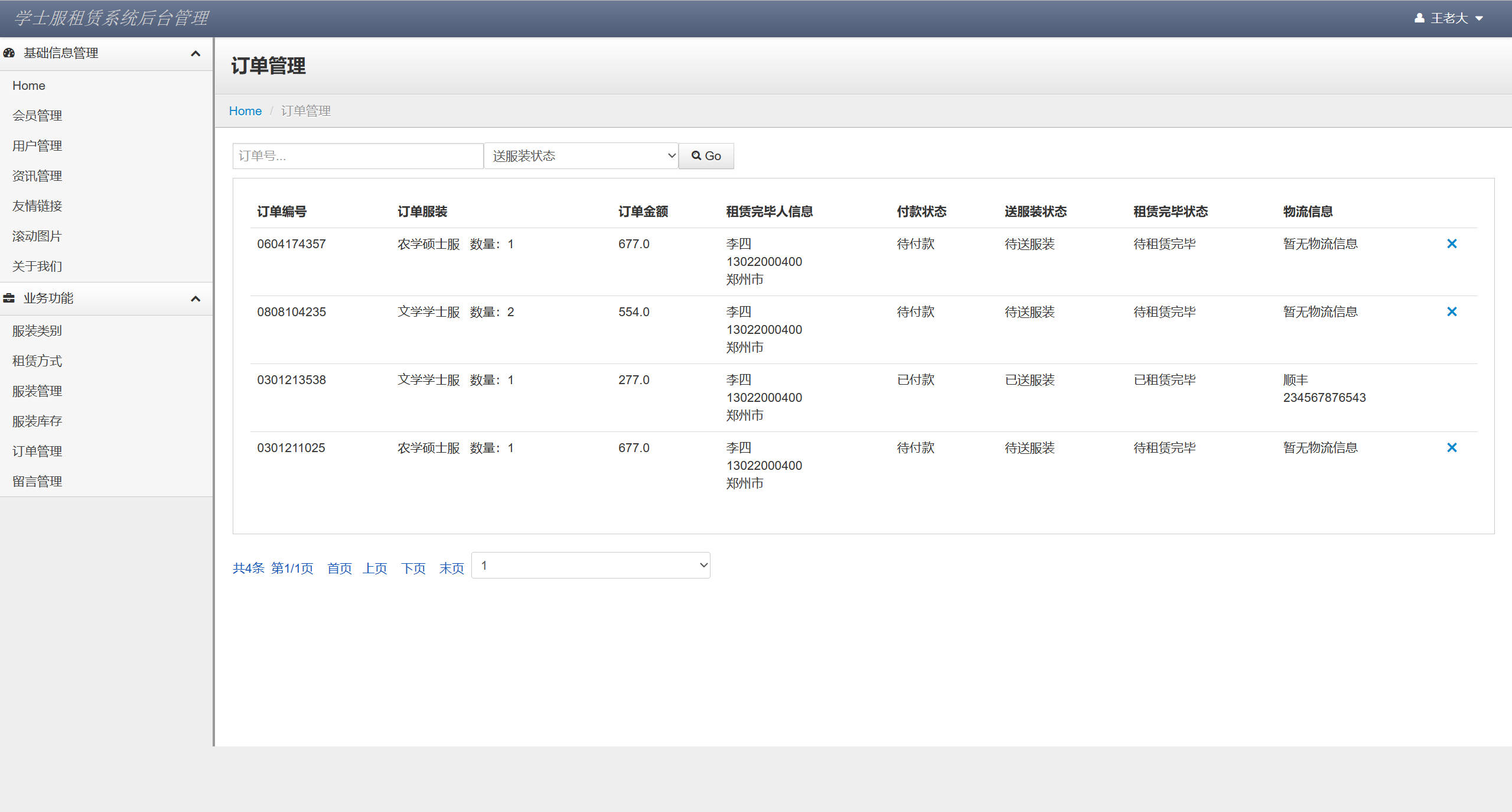Collapse the 基础信息管理 section chevron

tap(195, 54)
